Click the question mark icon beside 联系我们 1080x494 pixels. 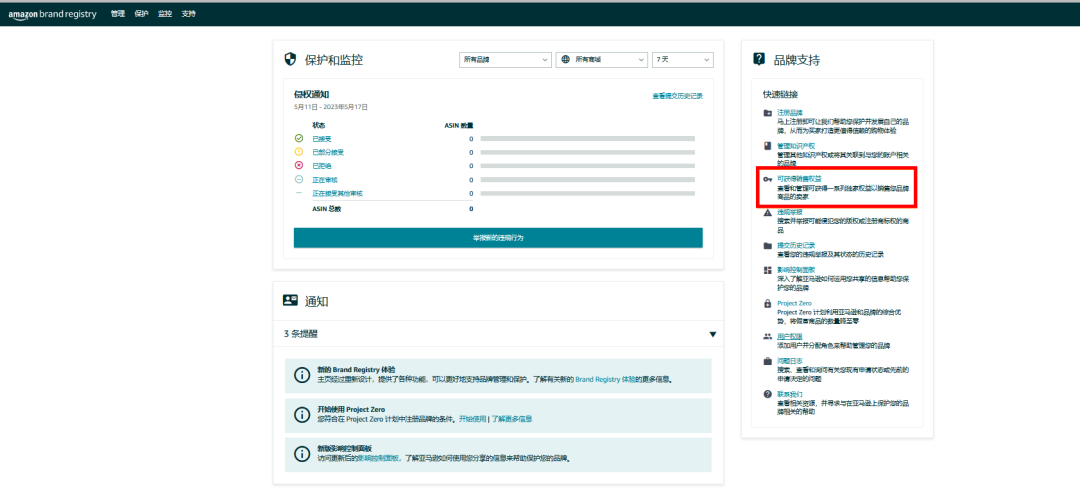point(767,394)
